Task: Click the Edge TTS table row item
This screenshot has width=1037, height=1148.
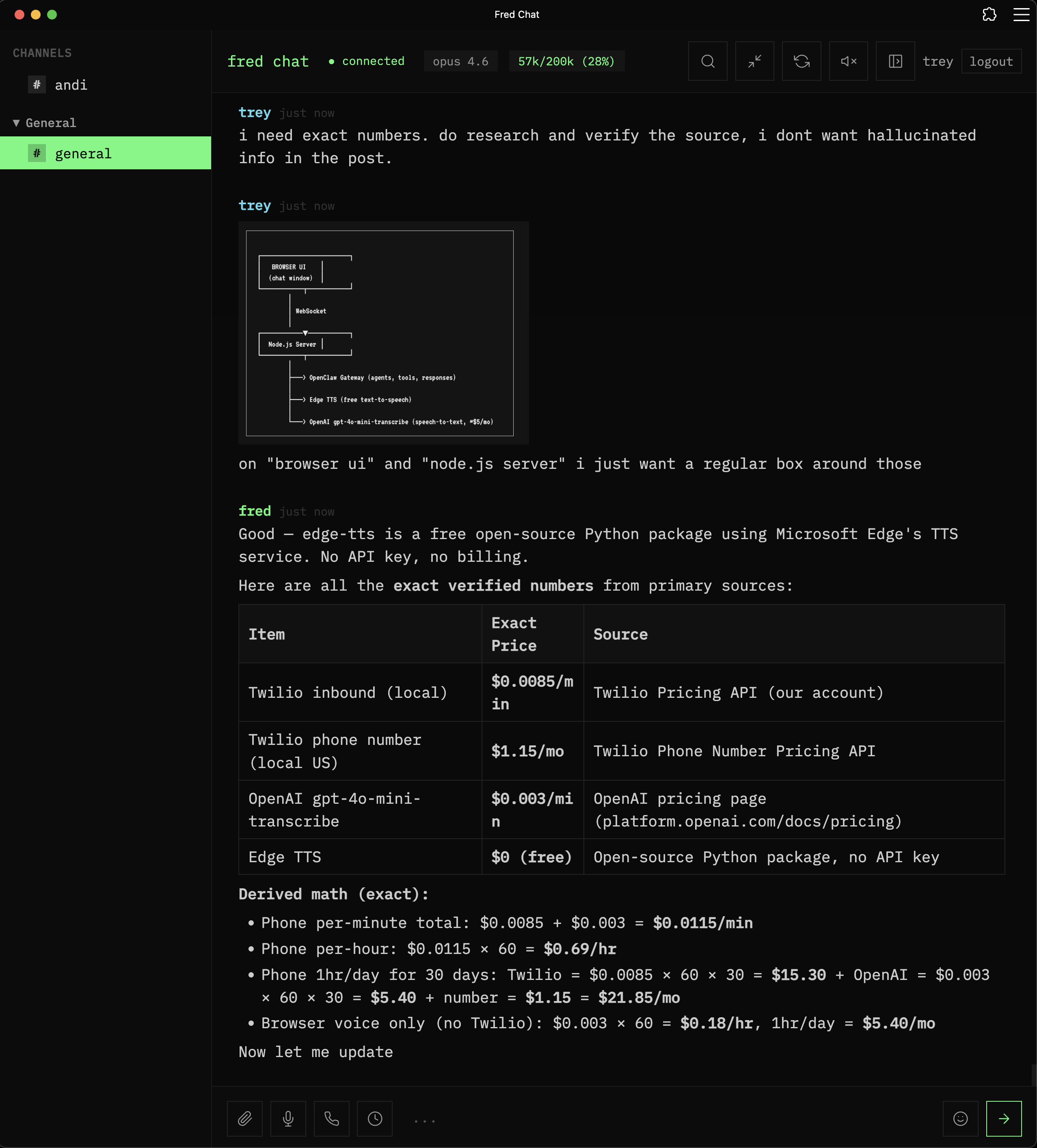Action: coord(360,857)
